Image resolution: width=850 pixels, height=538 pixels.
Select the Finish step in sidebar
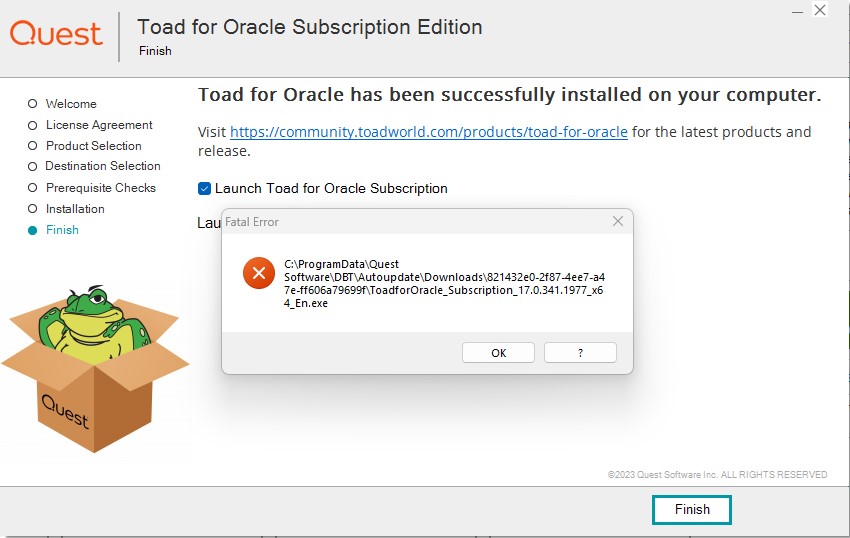[x=62, y=230]
